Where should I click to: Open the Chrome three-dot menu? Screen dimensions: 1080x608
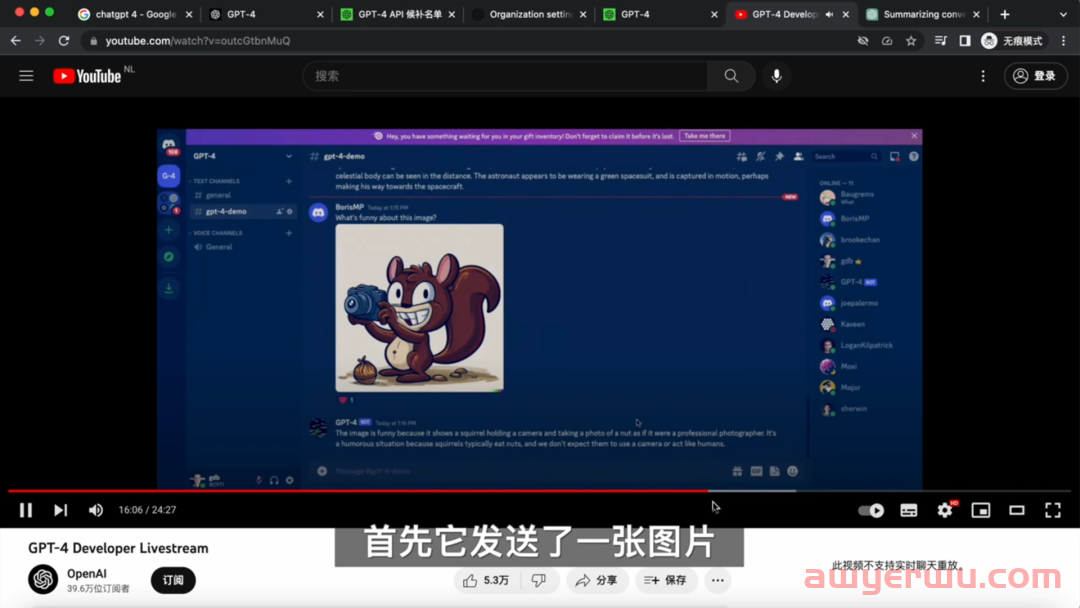pos(1063,41)
